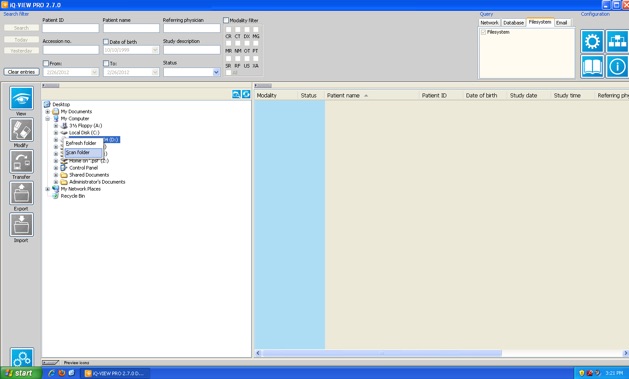Enable the To date checkbox

(x=106, y=63)
